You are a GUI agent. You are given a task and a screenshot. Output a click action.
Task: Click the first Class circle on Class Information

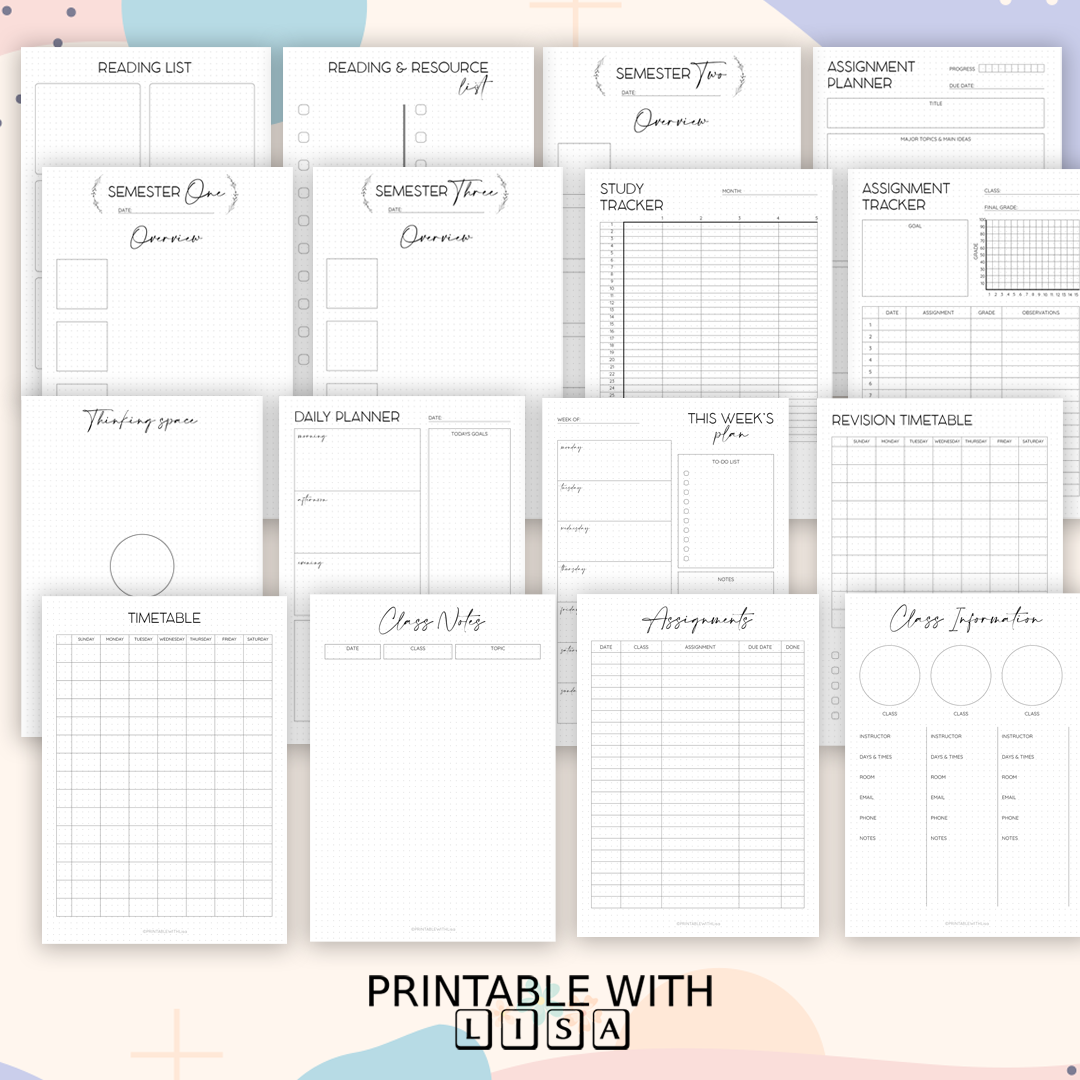[x=890, y=675]
